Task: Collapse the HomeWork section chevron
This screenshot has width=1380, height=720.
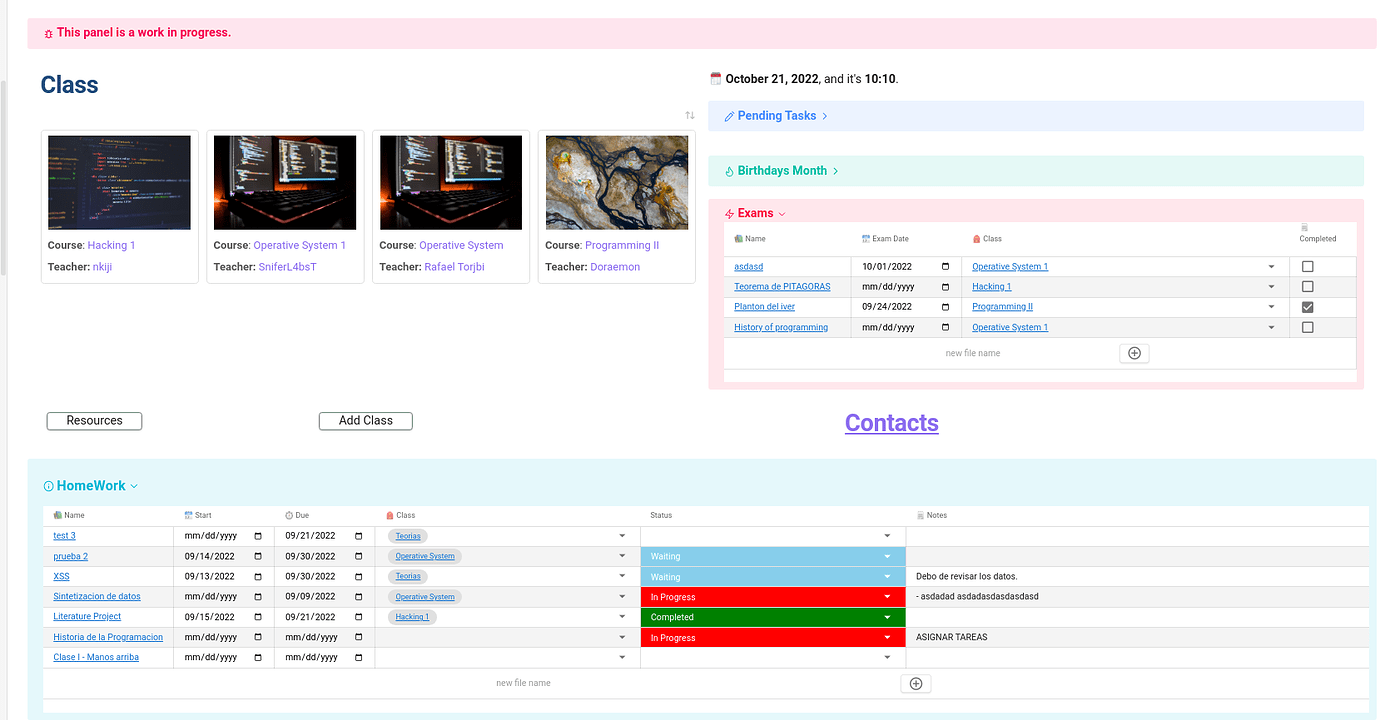Action: [133, 485]
